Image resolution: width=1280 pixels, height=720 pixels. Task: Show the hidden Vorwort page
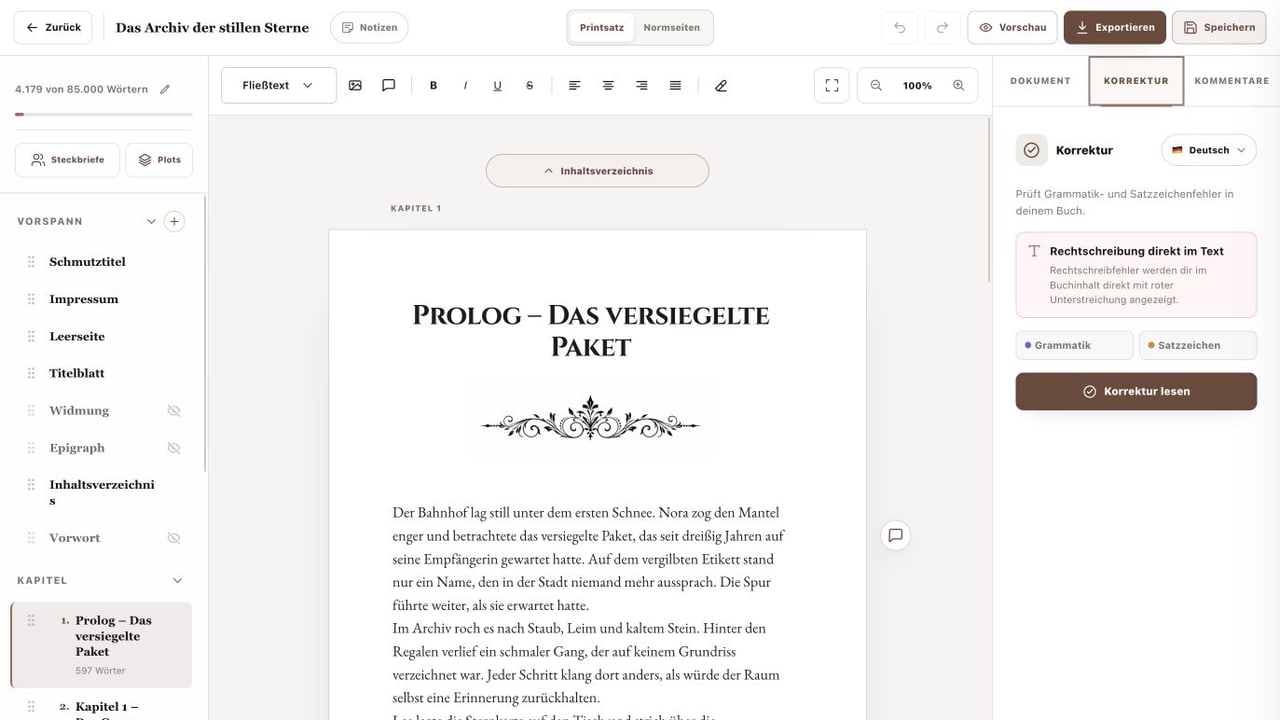click(x=173, y=538)
